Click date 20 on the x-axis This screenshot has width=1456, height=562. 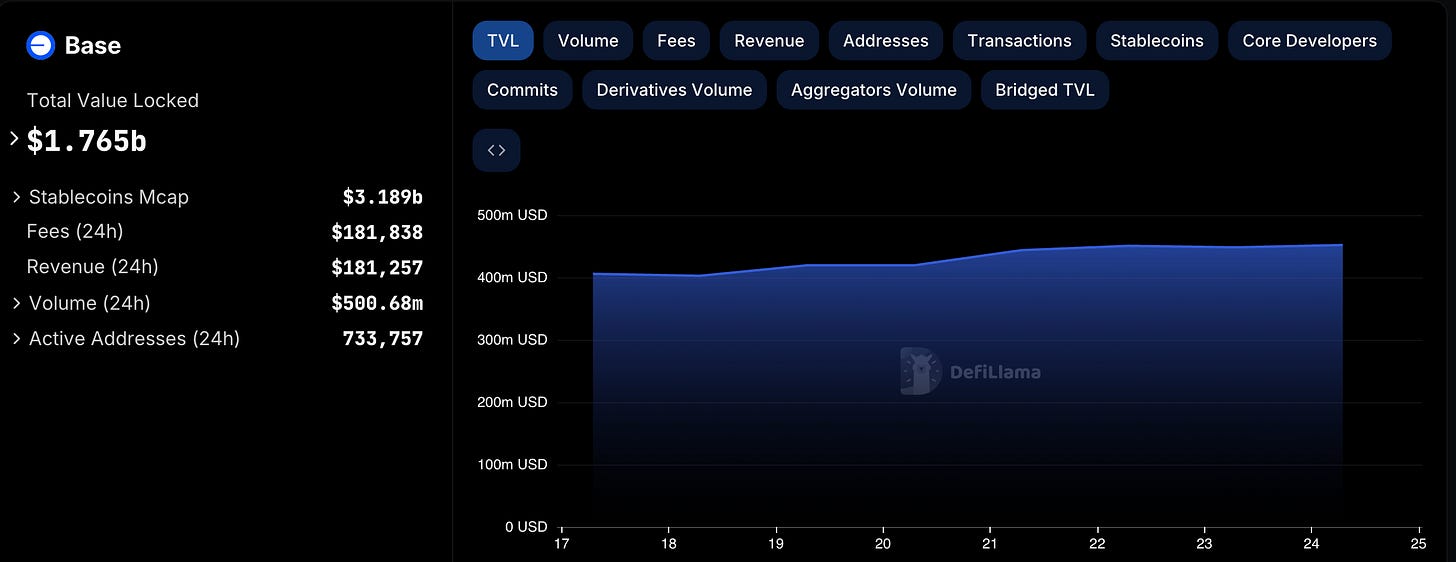(x=883, y=544)
